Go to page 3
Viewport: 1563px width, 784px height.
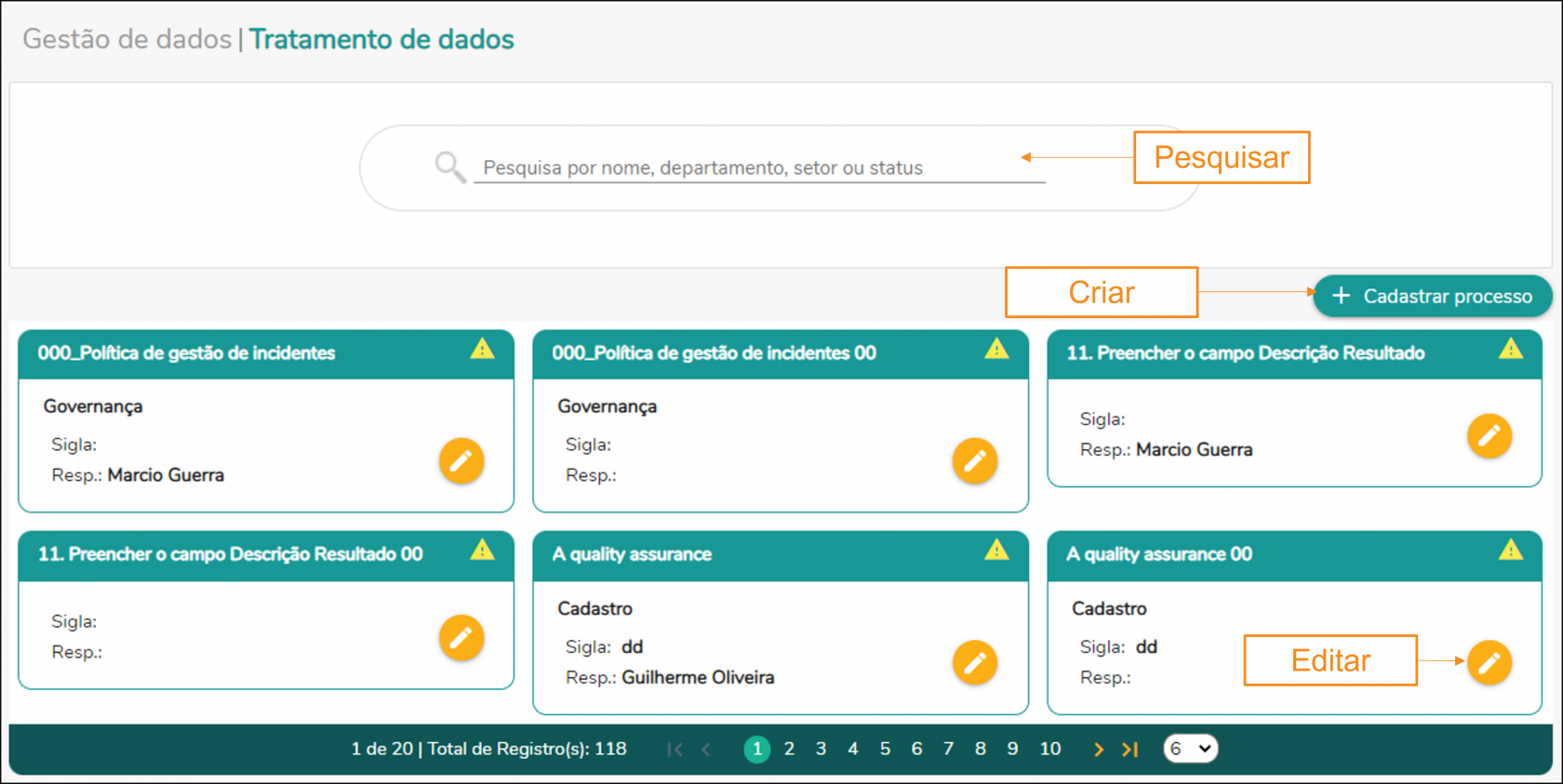(x=821, y=749)
